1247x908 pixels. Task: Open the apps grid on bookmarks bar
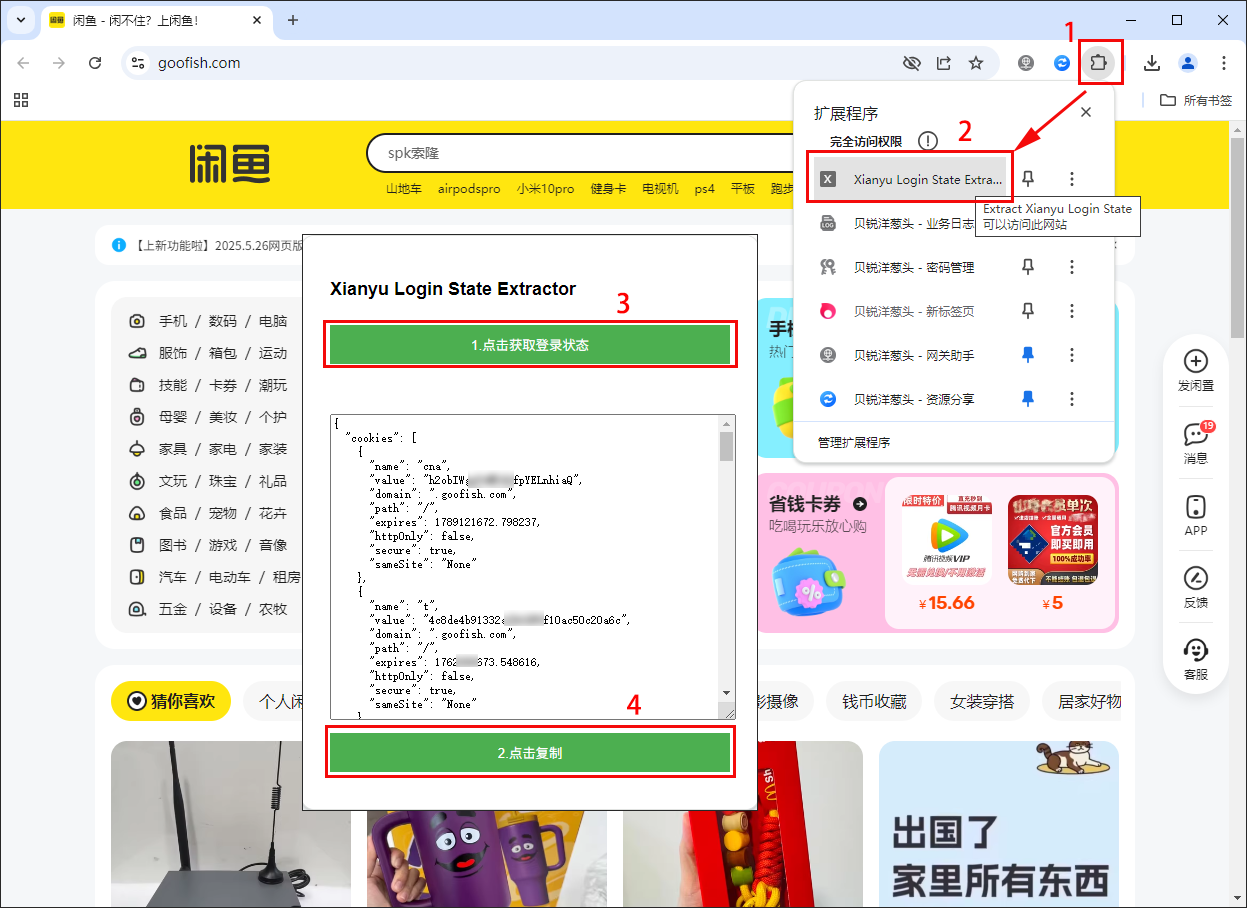click(21, 100)
